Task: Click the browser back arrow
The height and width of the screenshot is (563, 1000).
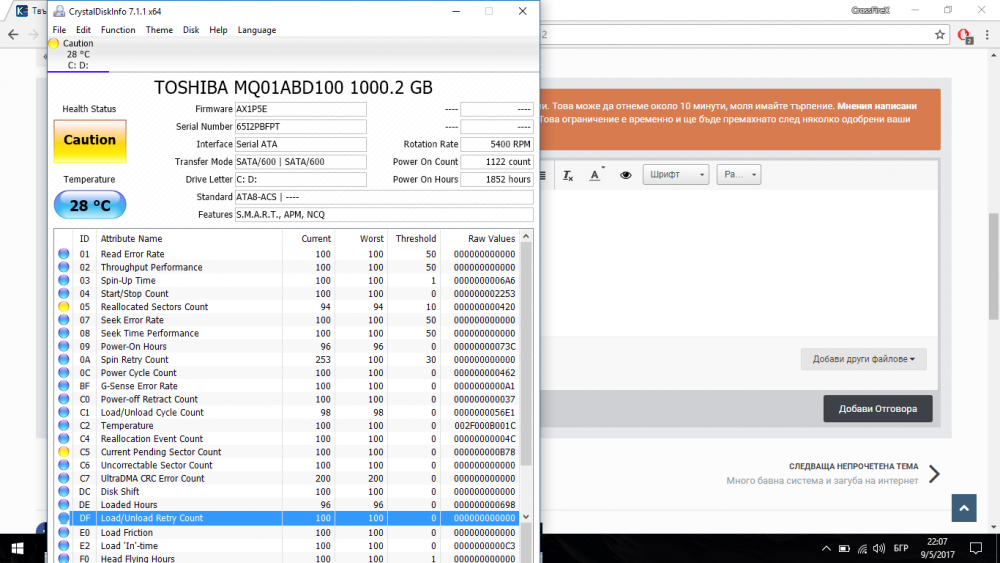Action: tap(13, 34)
